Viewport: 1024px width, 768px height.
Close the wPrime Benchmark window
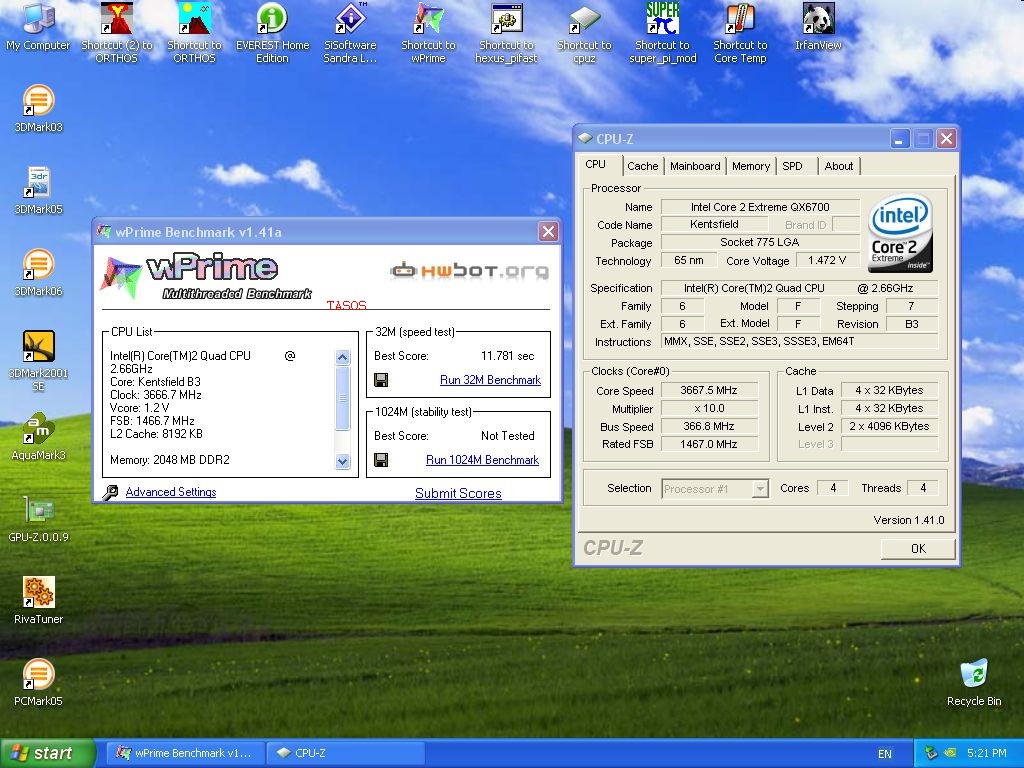pyautogui.click(x=548, y=231)
